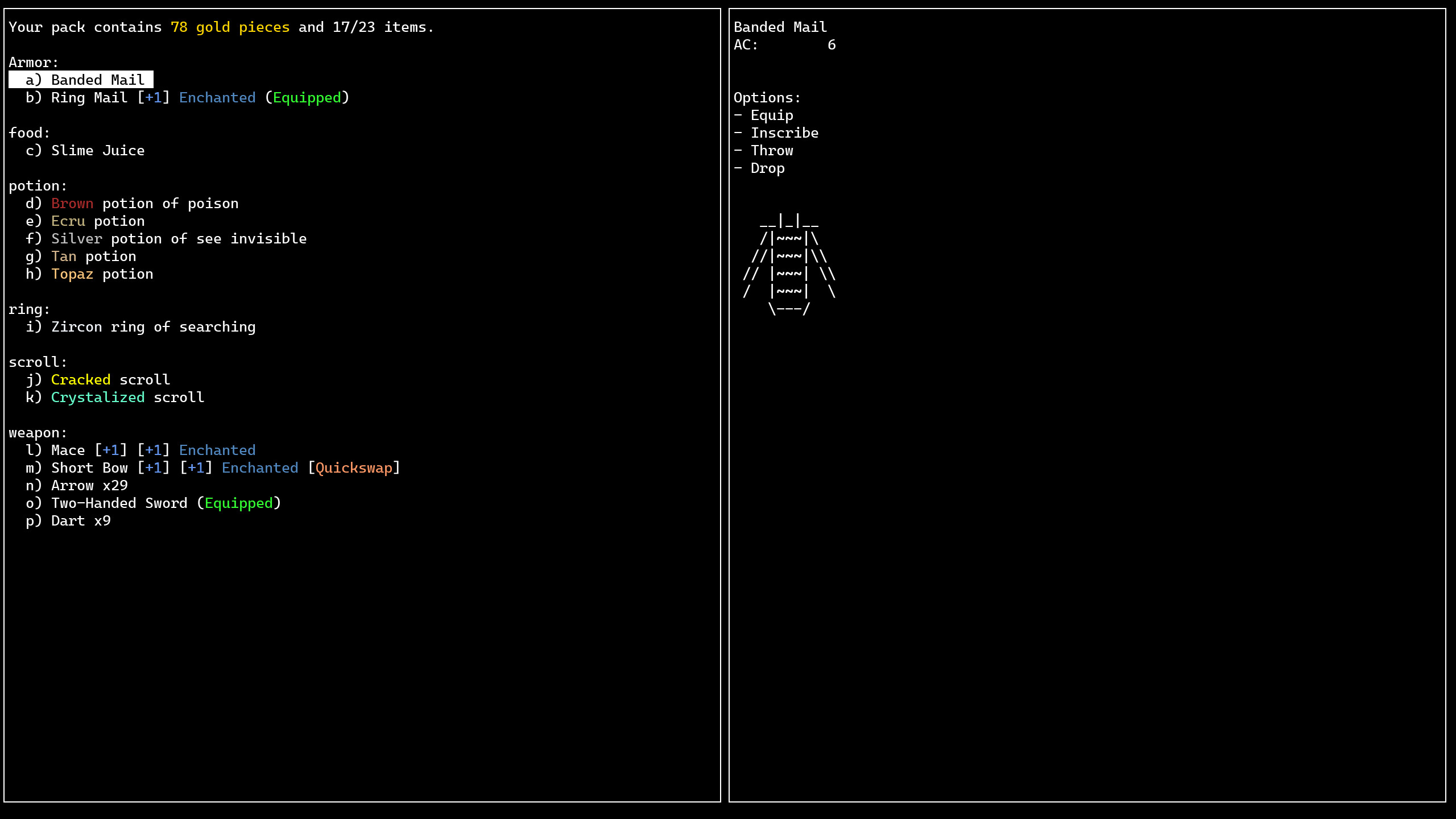The image size is (1456, 819).
Task: Choose the Inscribe option
Action: point(785,133)
